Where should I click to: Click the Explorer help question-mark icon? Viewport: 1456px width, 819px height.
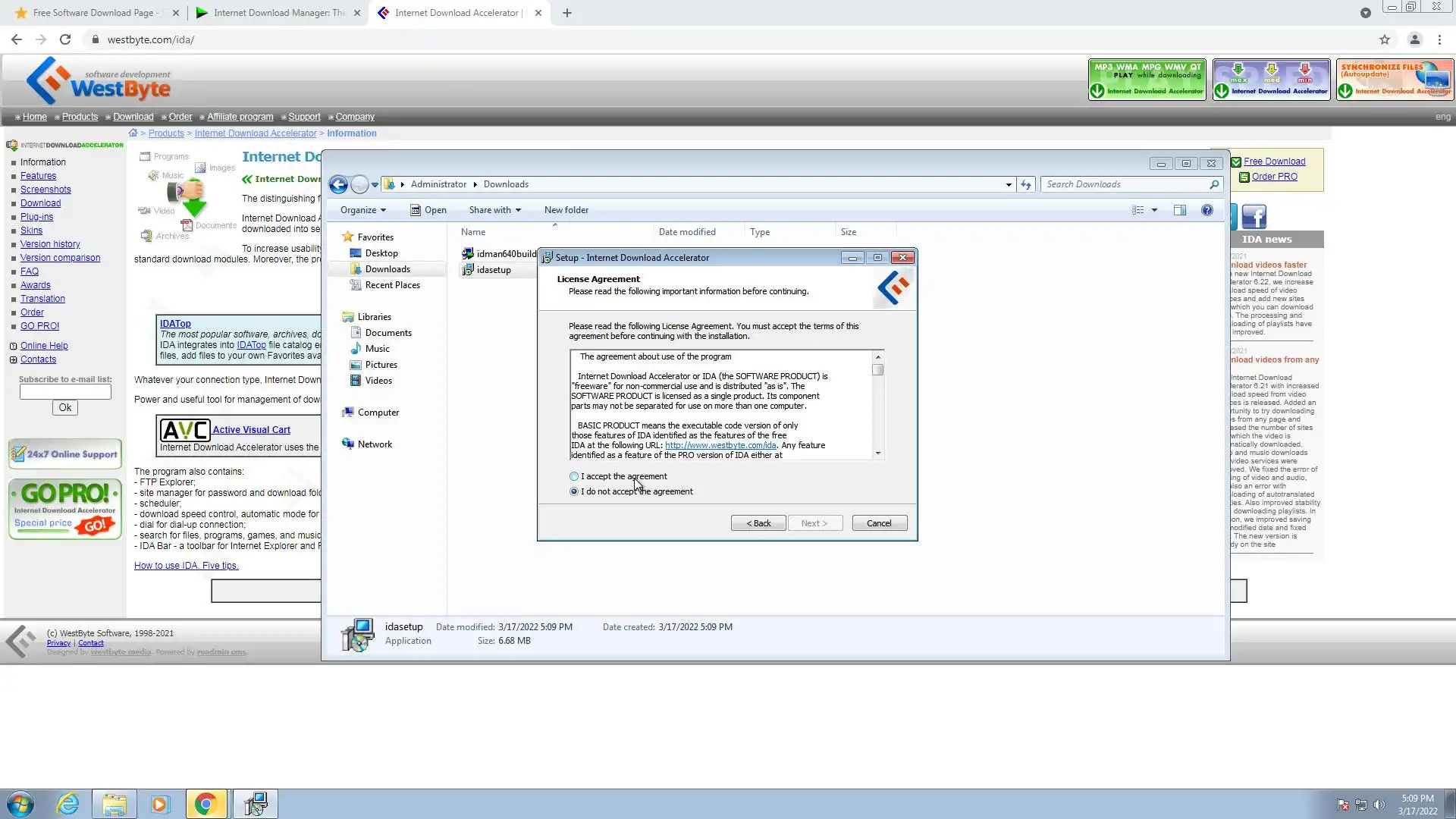(x=1207, y=210)
